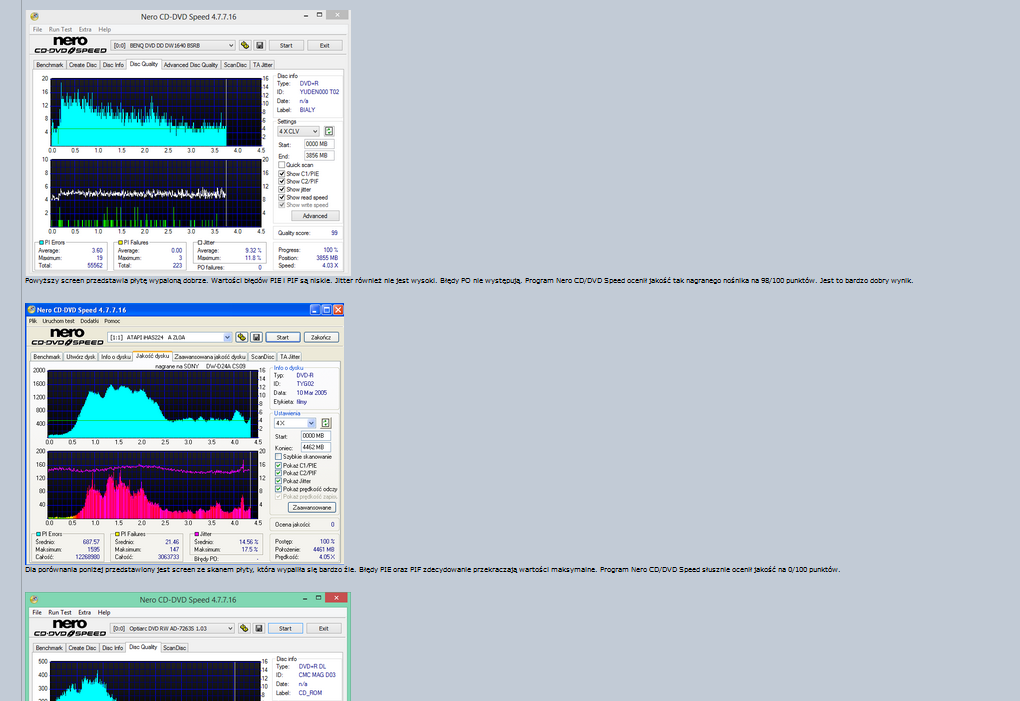Click cyan PI Errors swatch in BENQ window
The height and width of the screenshot is (701, 1020).
(x=42, y=243)
